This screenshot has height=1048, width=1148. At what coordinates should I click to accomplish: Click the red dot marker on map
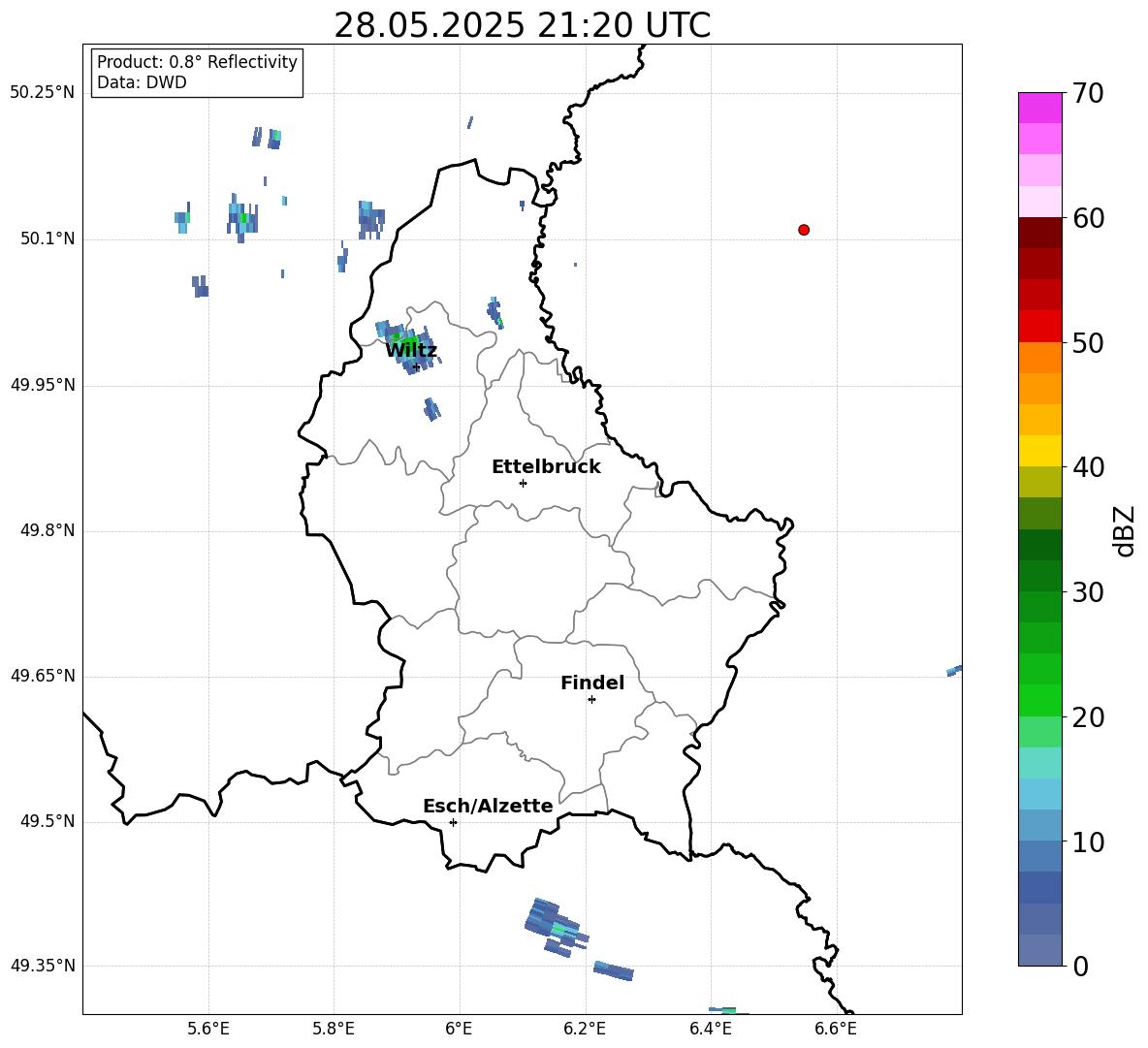[804, 230]
